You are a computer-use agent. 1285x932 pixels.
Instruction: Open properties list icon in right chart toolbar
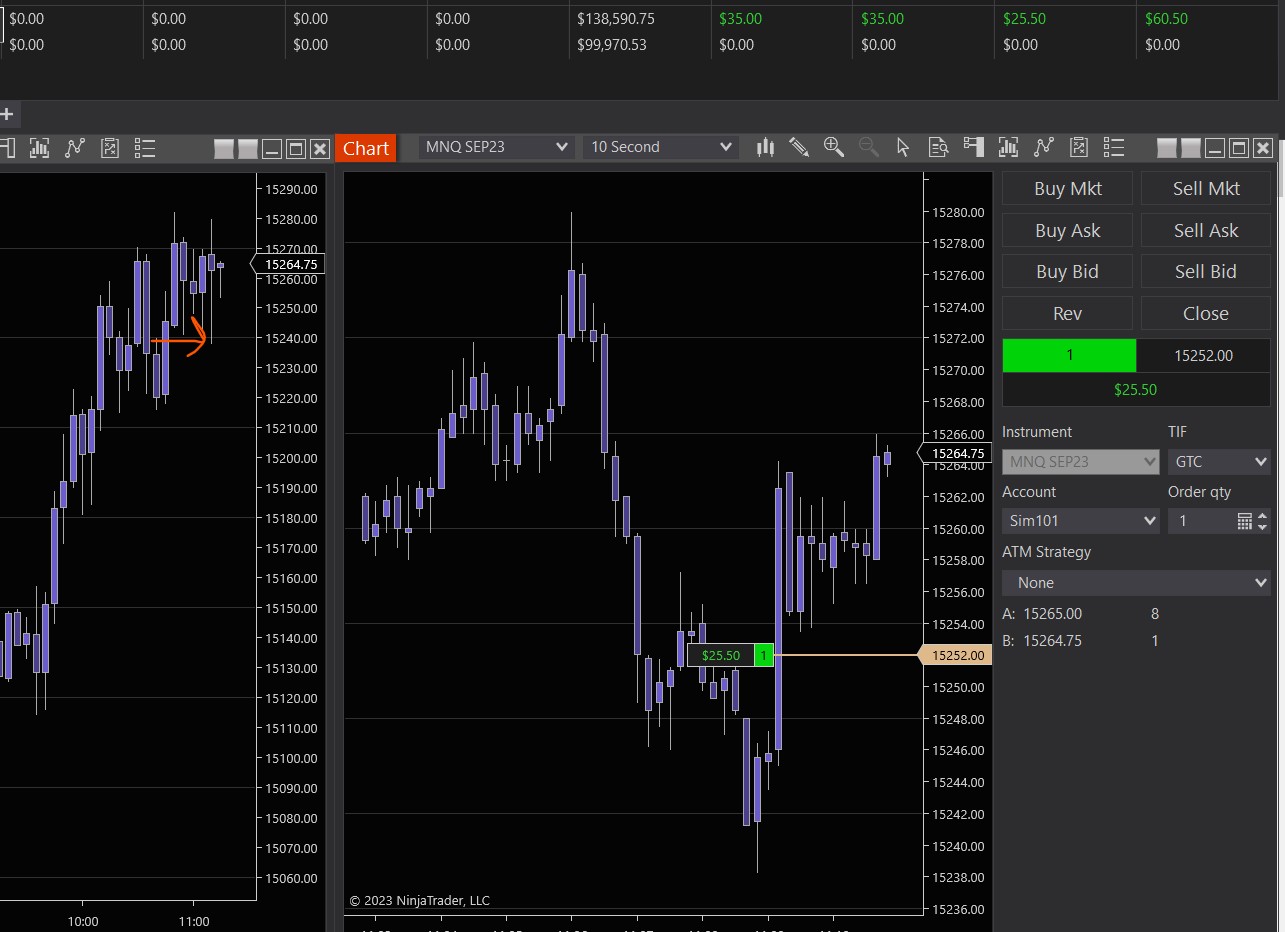(1114, 147)
